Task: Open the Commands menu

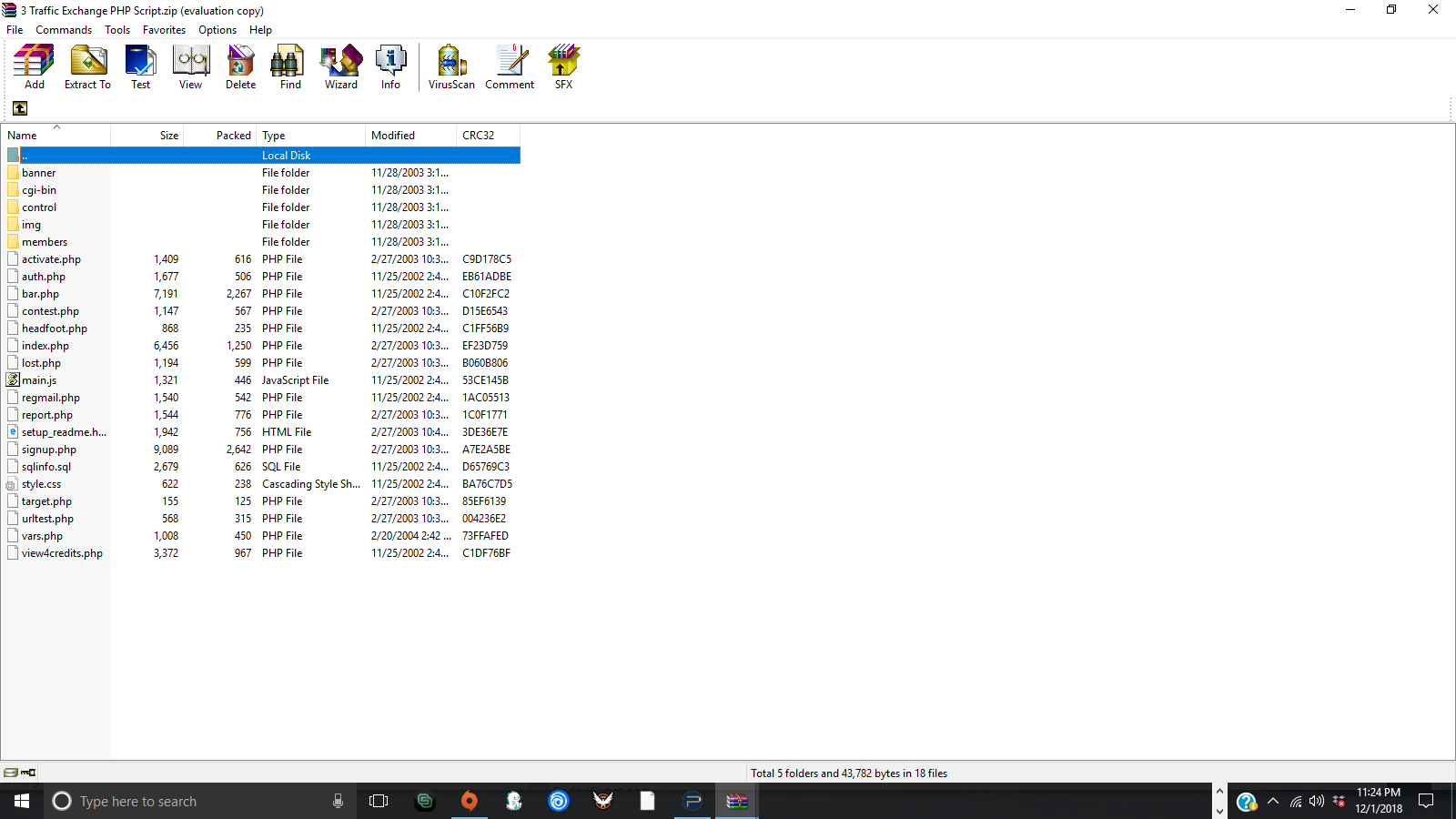Action: [64, 30]
